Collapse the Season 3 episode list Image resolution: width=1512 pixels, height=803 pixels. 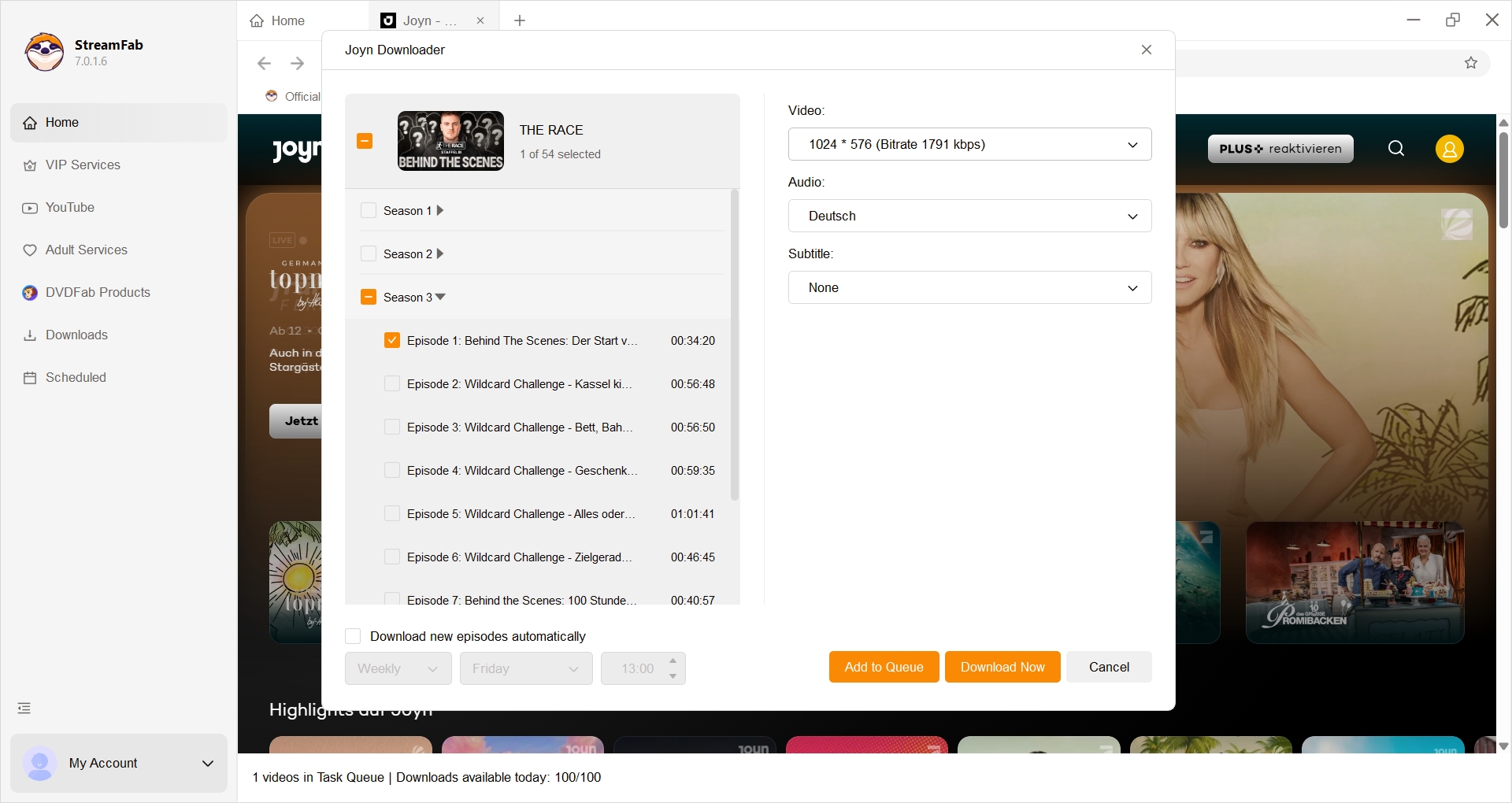(440, 297)
